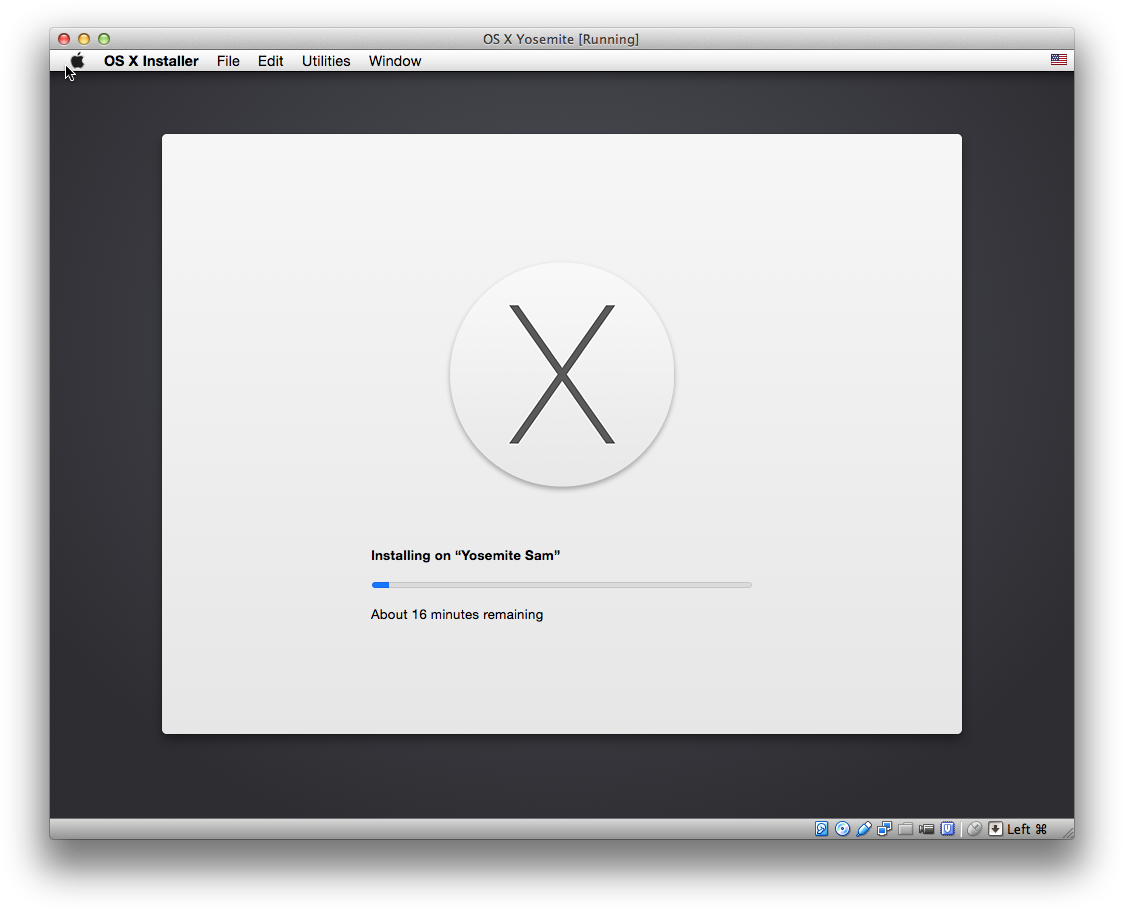The image size is (1123, 910).
Task: Open the Utilities menu
Action: point(326,61)
